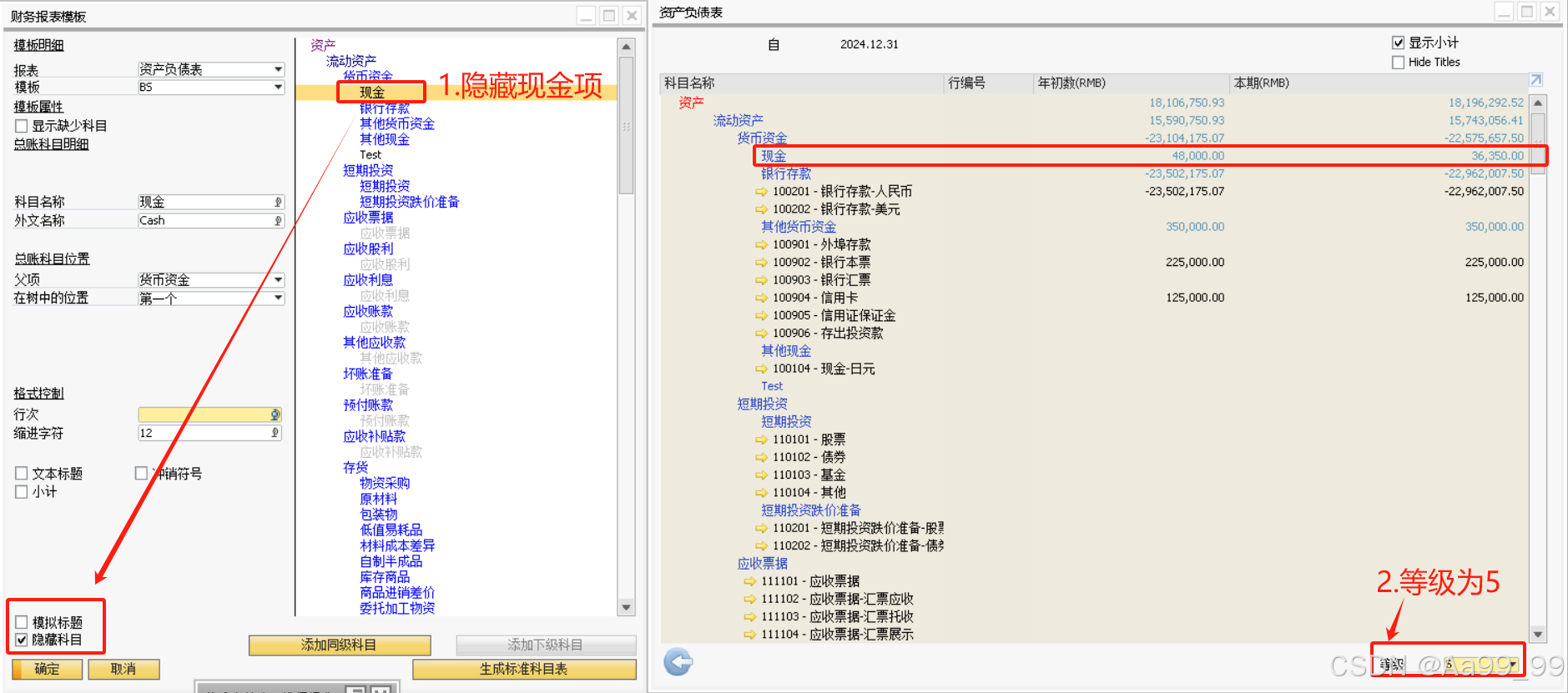Open link arrow for 110104 其他
The height and width of the screenshot is (693, 1568).
(761, 493)
